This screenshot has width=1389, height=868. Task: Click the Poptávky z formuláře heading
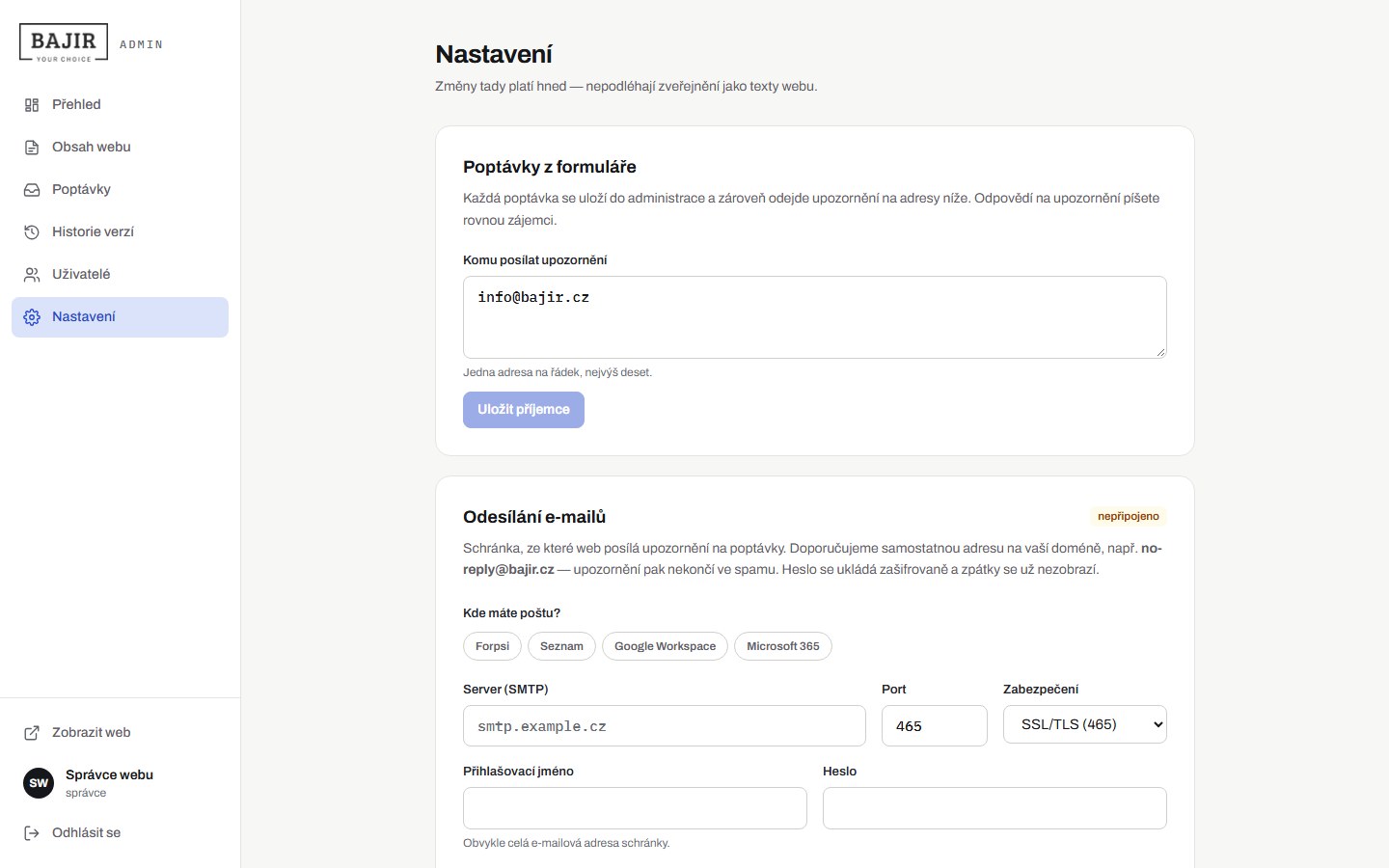(550, 167)
